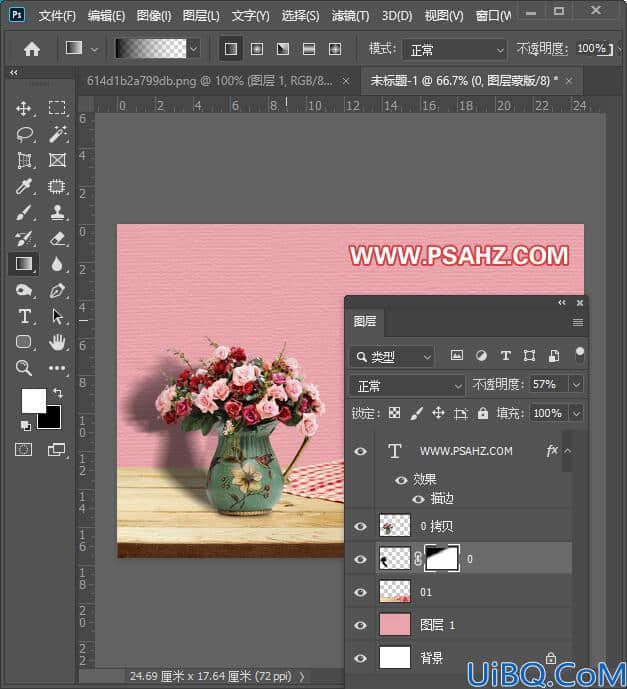Lock transparent pixels for the layer
Viewport: 627px width, 689px height.
[394, 413]
